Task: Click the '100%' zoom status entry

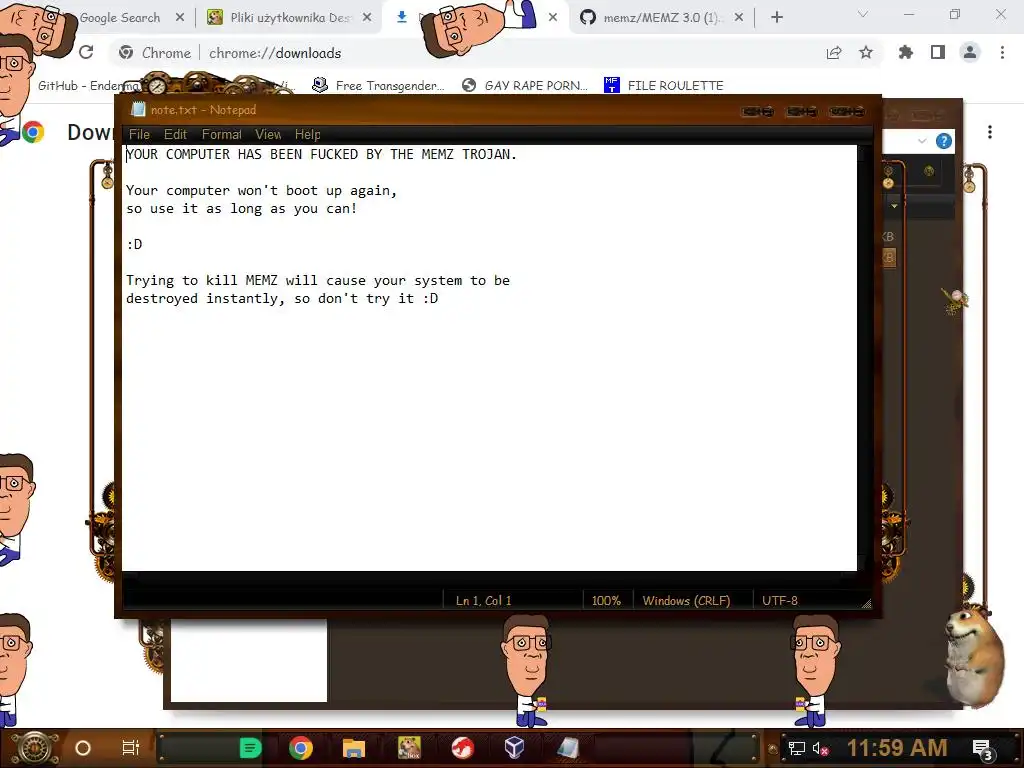Action: (606, 600)
